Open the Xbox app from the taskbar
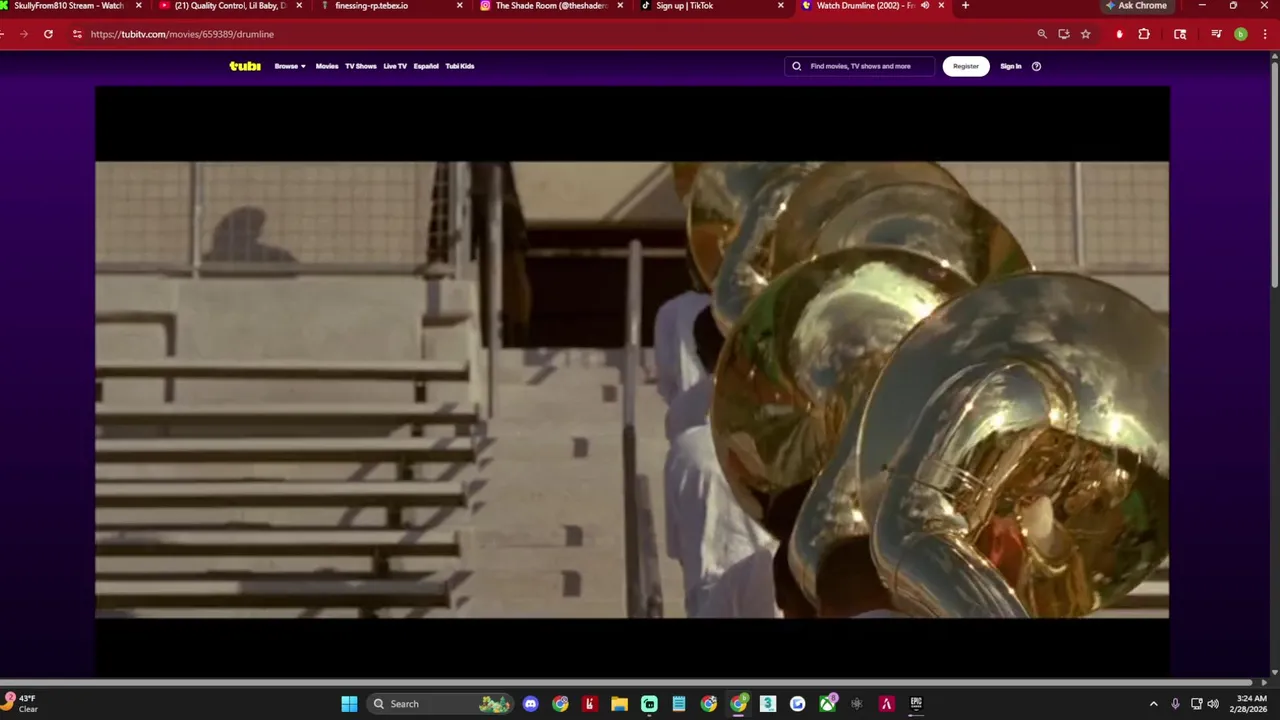 pyautogui.click(x=828, y=704)
